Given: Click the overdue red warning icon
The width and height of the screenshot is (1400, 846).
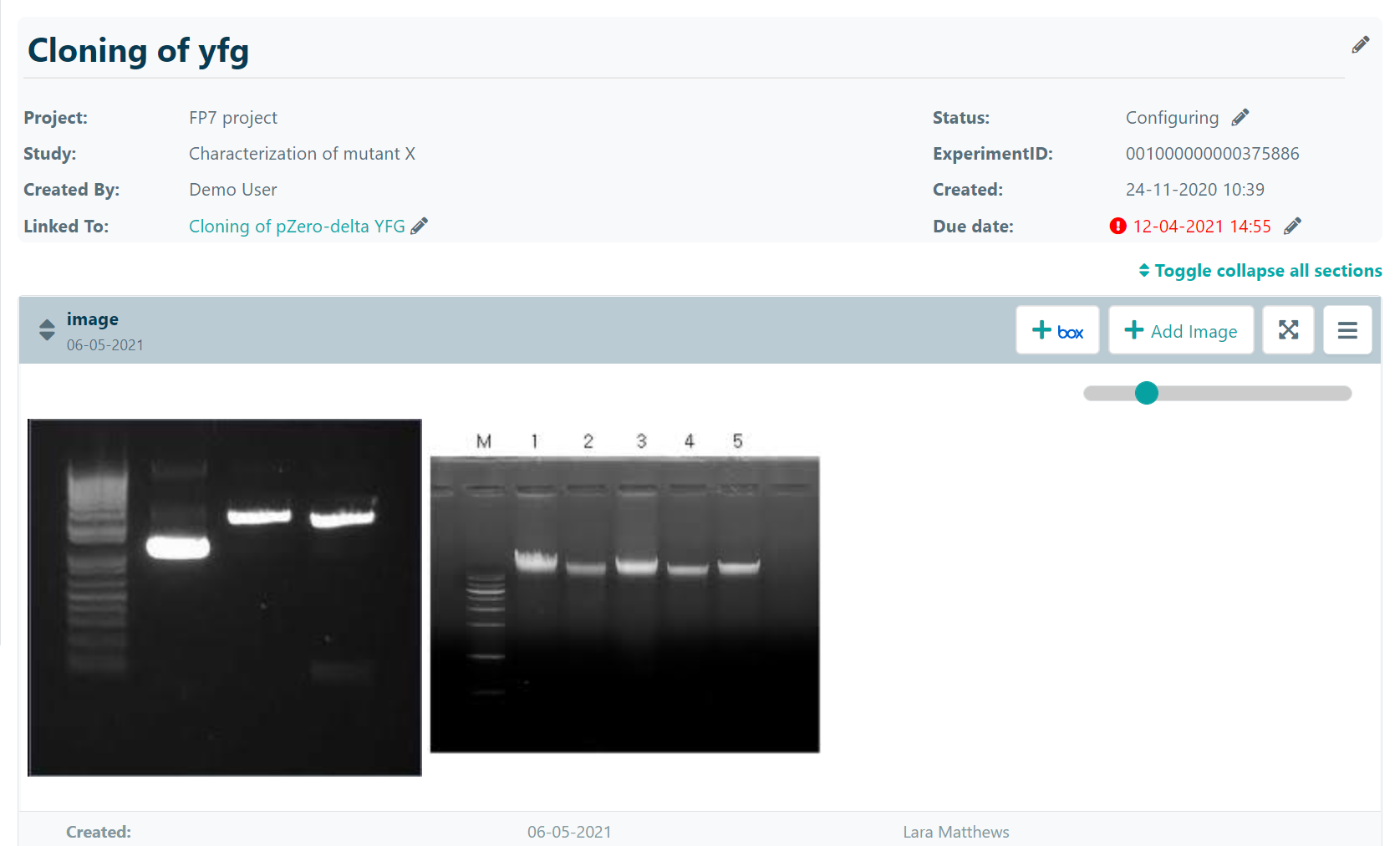Looking at the screenshot, I should pos(1117,226).
